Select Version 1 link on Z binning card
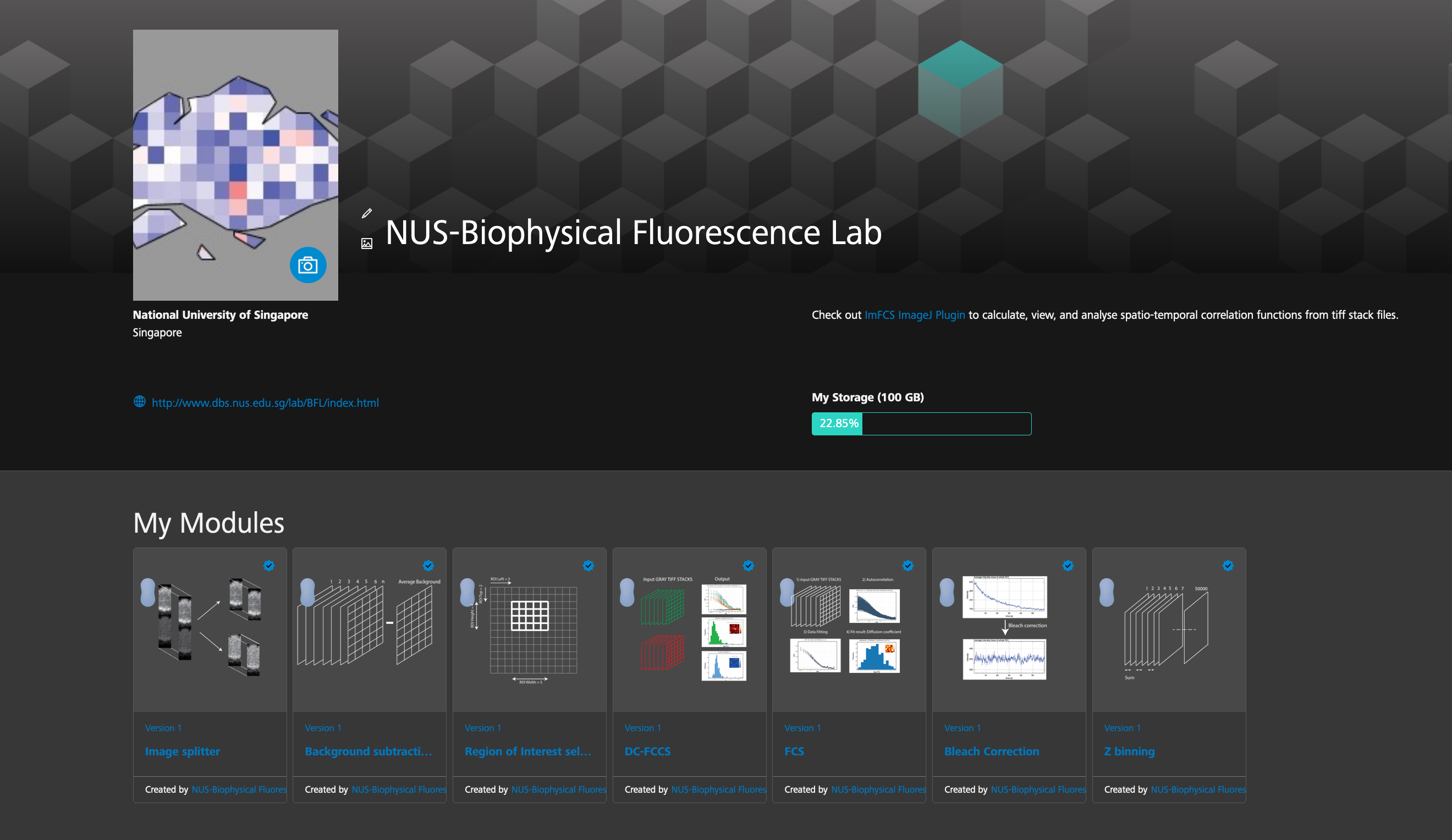Screen dimensions: 1452x840 pyautogui.click(x=1122, y=728)
